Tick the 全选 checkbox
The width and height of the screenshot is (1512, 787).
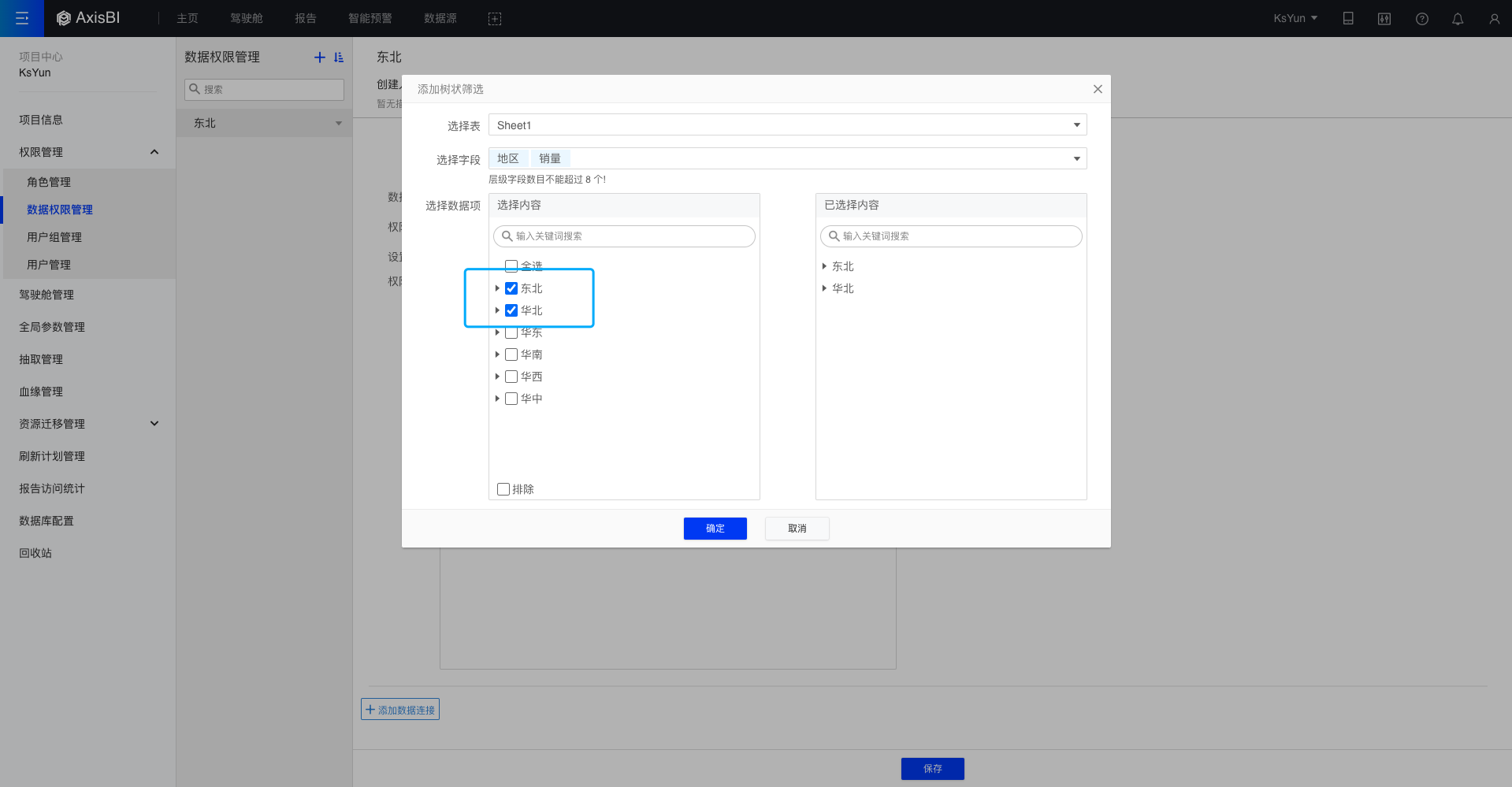point(511,266)
